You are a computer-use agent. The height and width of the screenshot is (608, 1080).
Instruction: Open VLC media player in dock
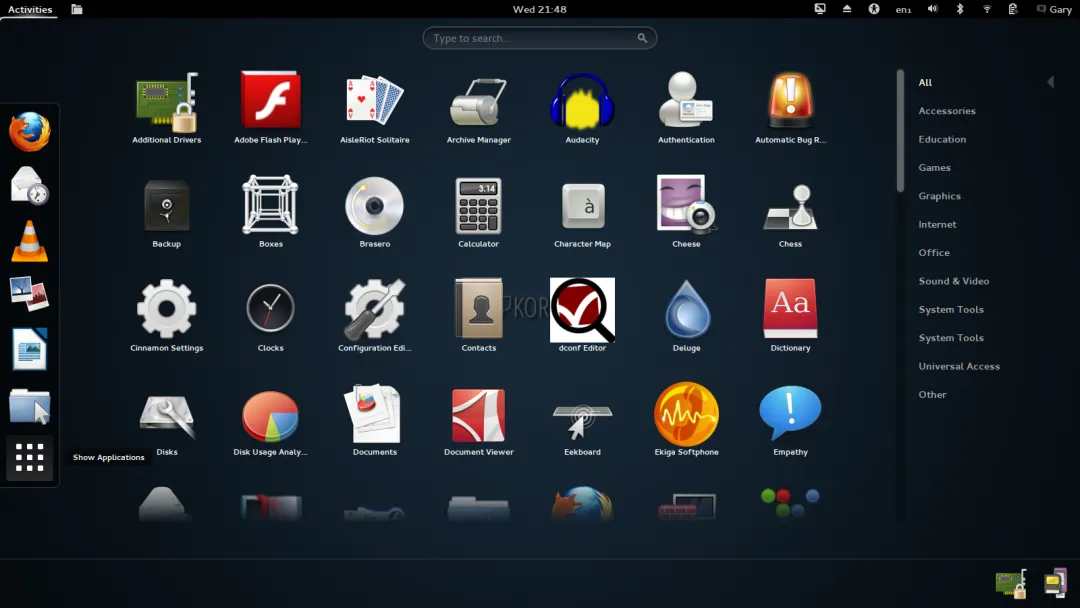30,241
